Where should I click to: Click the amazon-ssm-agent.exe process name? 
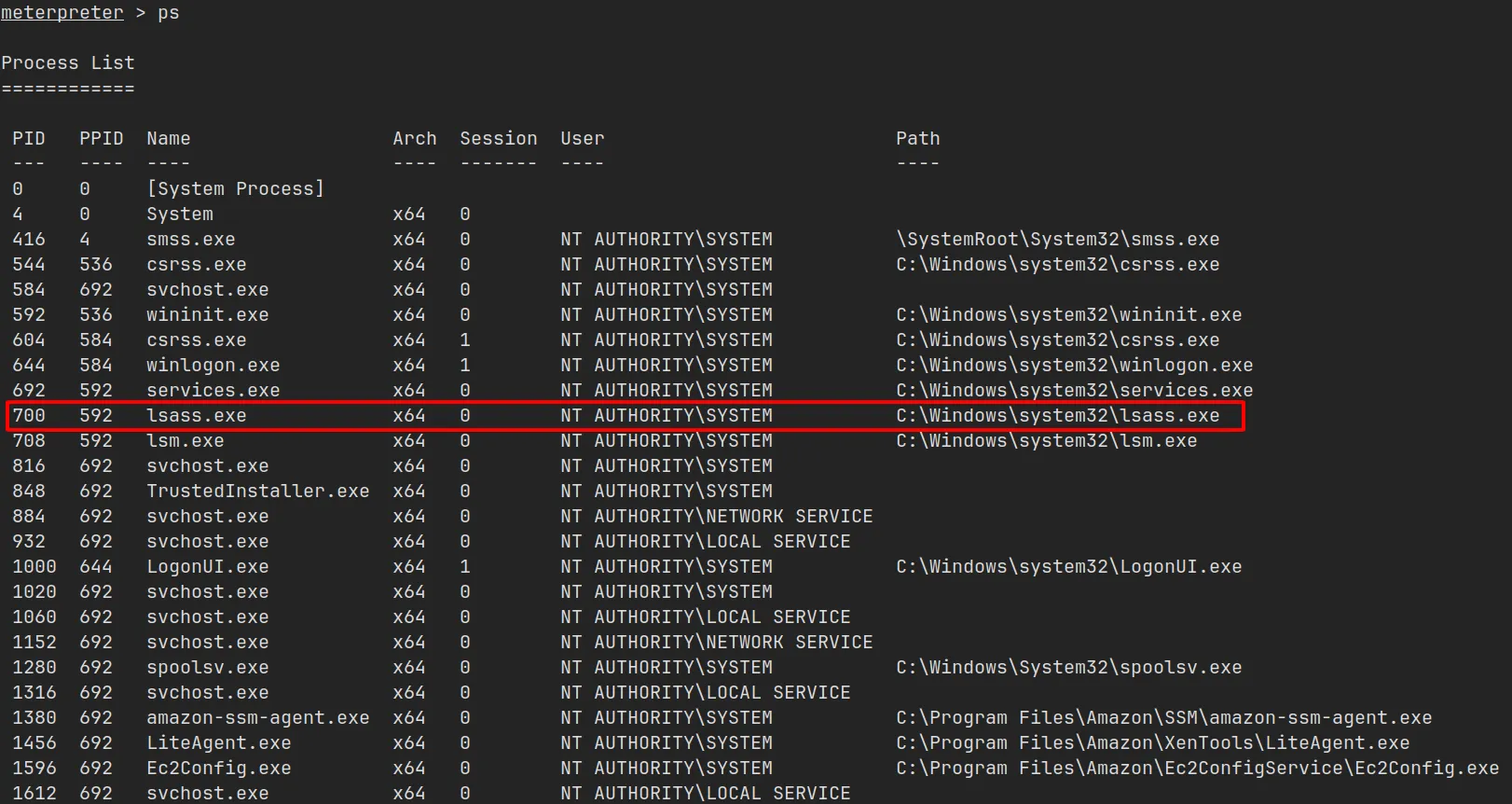click(x=257, y=718)
